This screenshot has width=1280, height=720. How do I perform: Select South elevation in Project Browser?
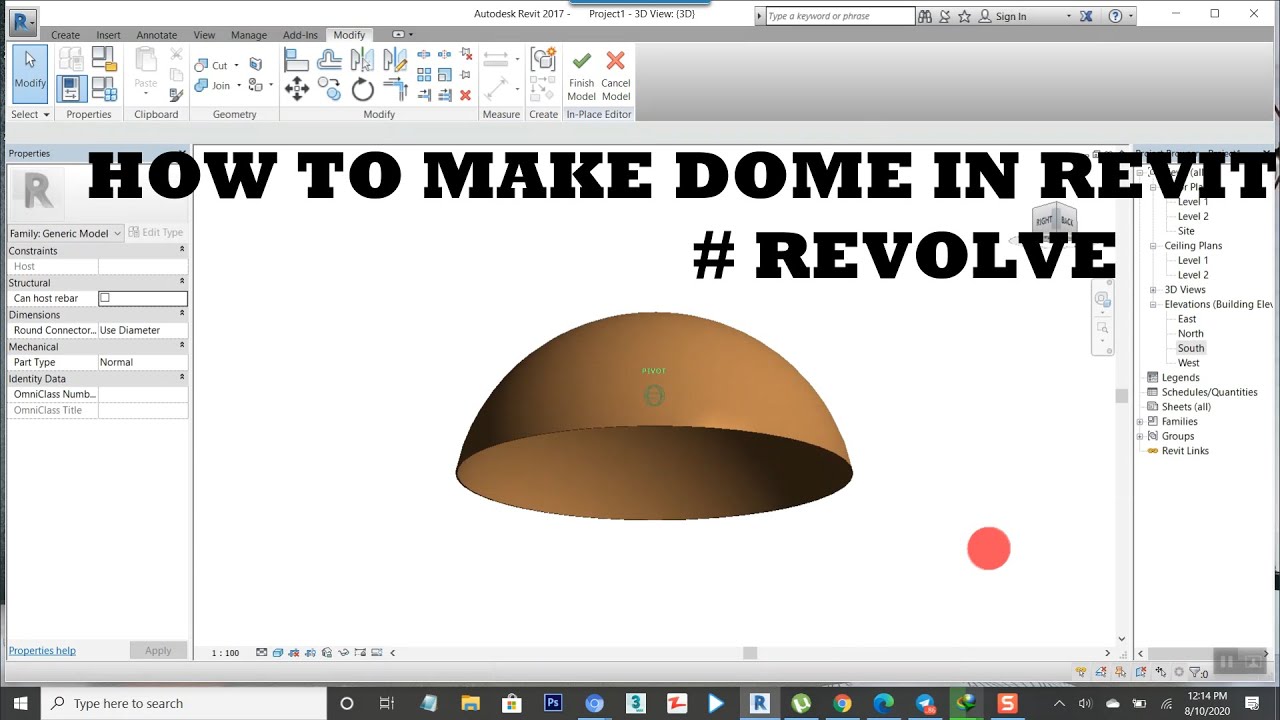click(1191, 348)
